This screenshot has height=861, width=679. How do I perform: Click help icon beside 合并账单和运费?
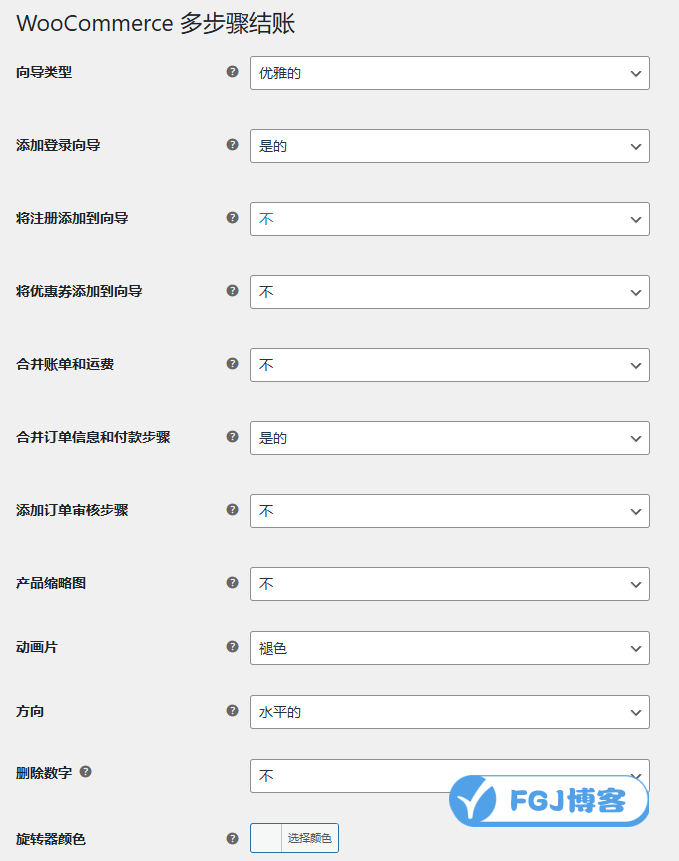pyautogui.click(x=233, y=364)
